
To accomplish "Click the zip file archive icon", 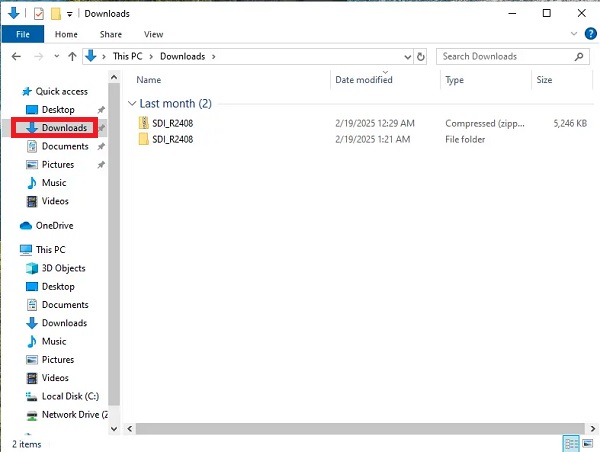I will click(143, 123).
